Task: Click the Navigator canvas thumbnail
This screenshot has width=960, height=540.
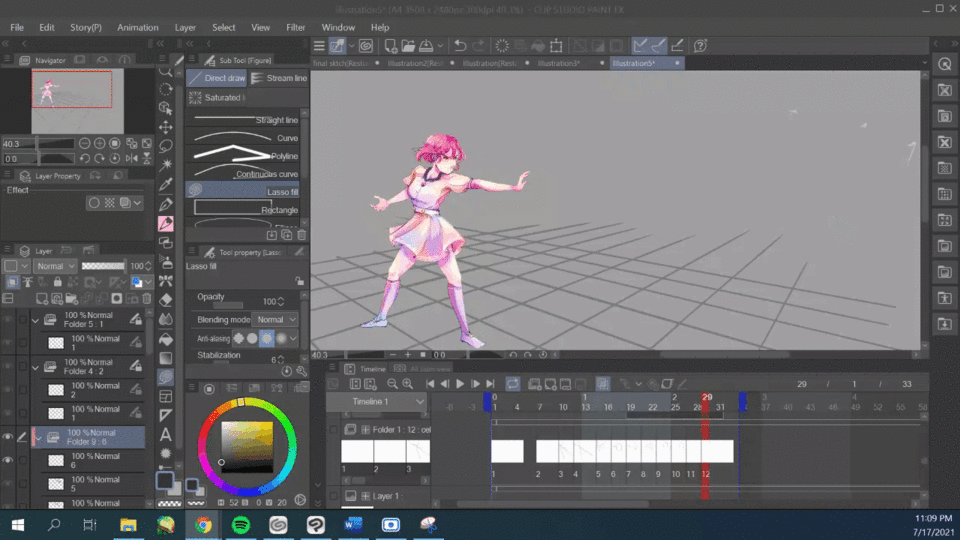Action: [x=78, y=101]
